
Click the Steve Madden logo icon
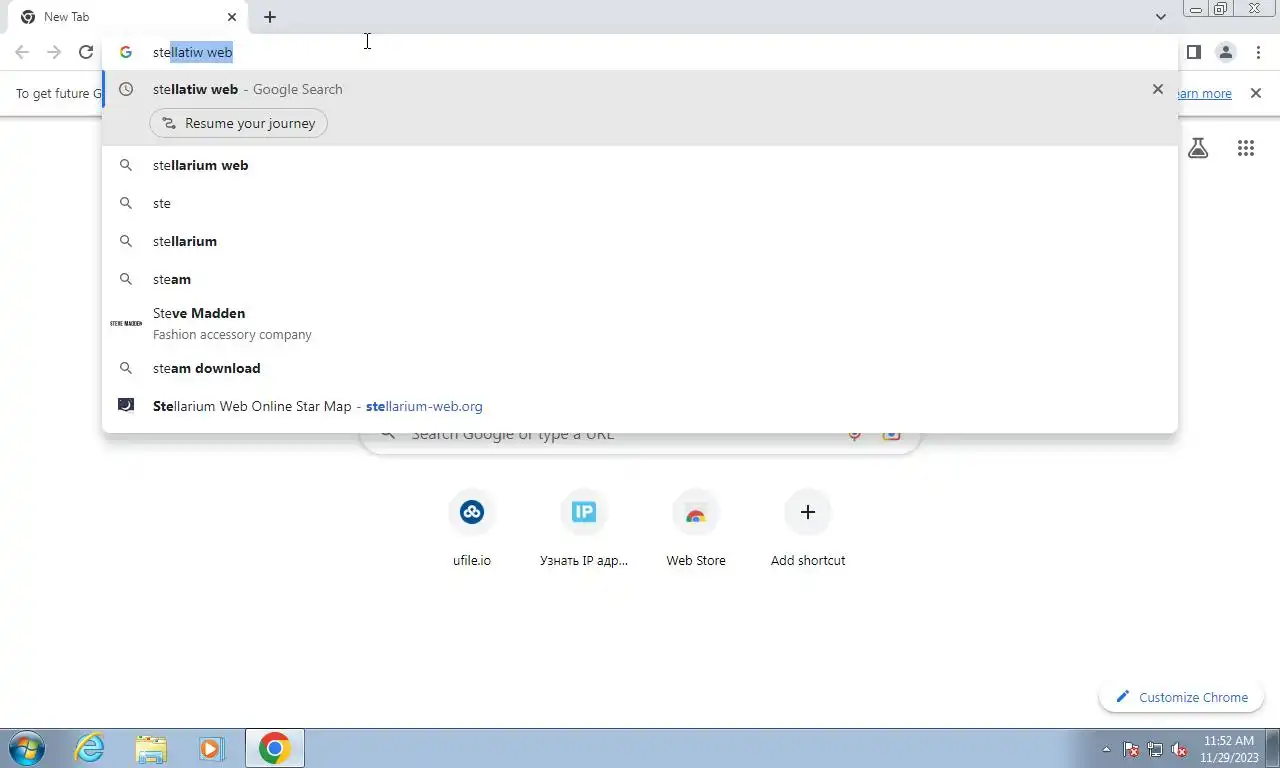pyautogui.click(x=126, y=323)
